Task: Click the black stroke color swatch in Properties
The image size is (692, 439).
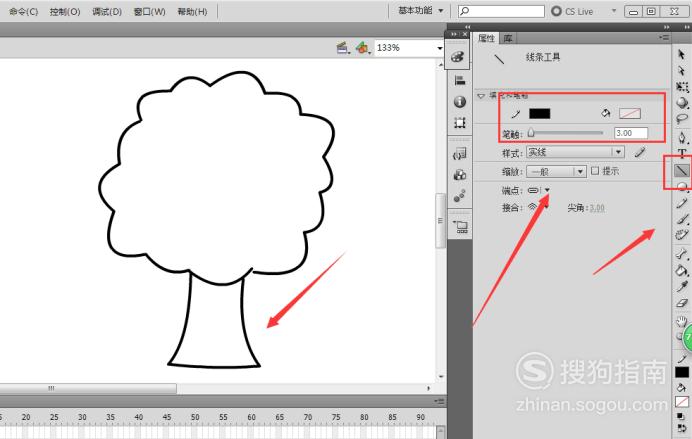Action: tap(539, 114)
